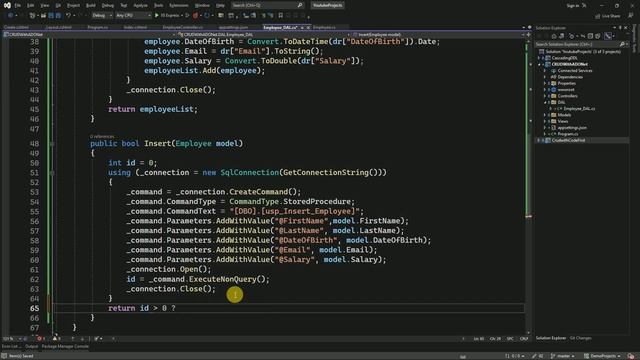Screen dimensions: 640x360
Task: Click the highlighted preview icon in Solution Explorer toolbar
Action: tap(608, 36)
